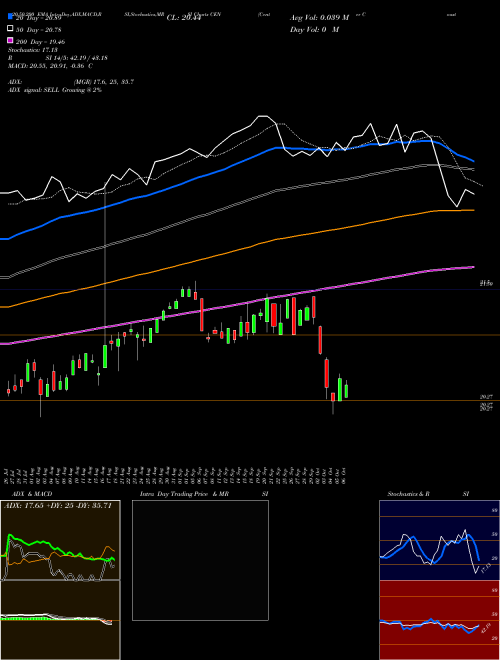Click the 42.19 value label on the RSI chart
This screenshot has height=660, width=500.
pos(487,628)
